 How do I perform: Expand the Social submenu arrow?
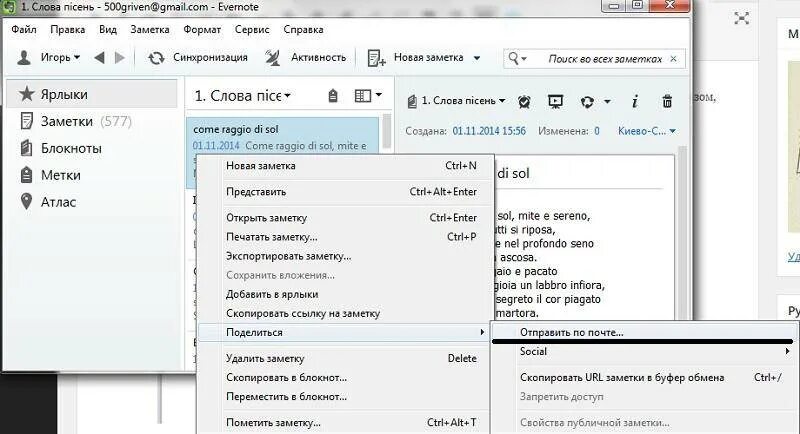pyautogui.click(x=787, y=351)
